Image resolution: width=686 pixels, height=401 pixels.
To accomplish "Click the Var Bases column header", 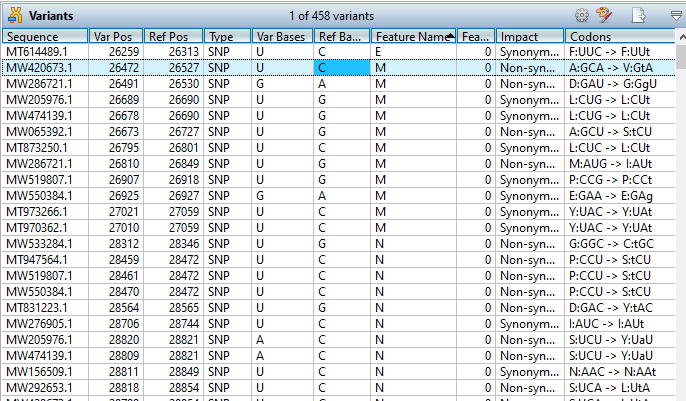I will [281, 36].
